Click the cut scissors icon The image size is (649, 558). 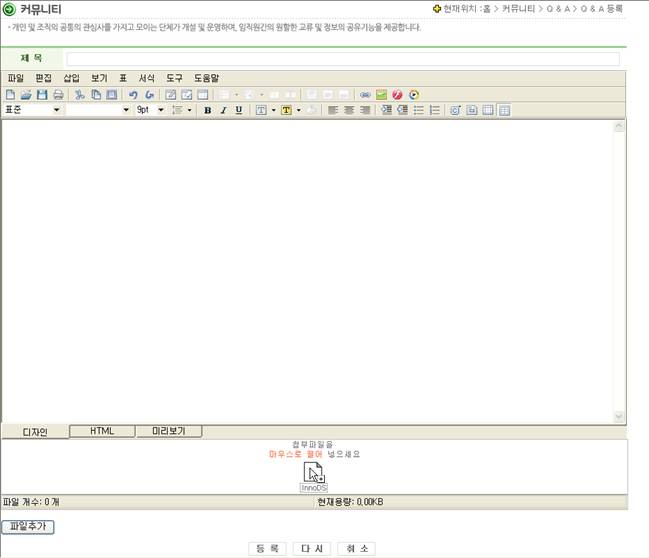(80, 95)
